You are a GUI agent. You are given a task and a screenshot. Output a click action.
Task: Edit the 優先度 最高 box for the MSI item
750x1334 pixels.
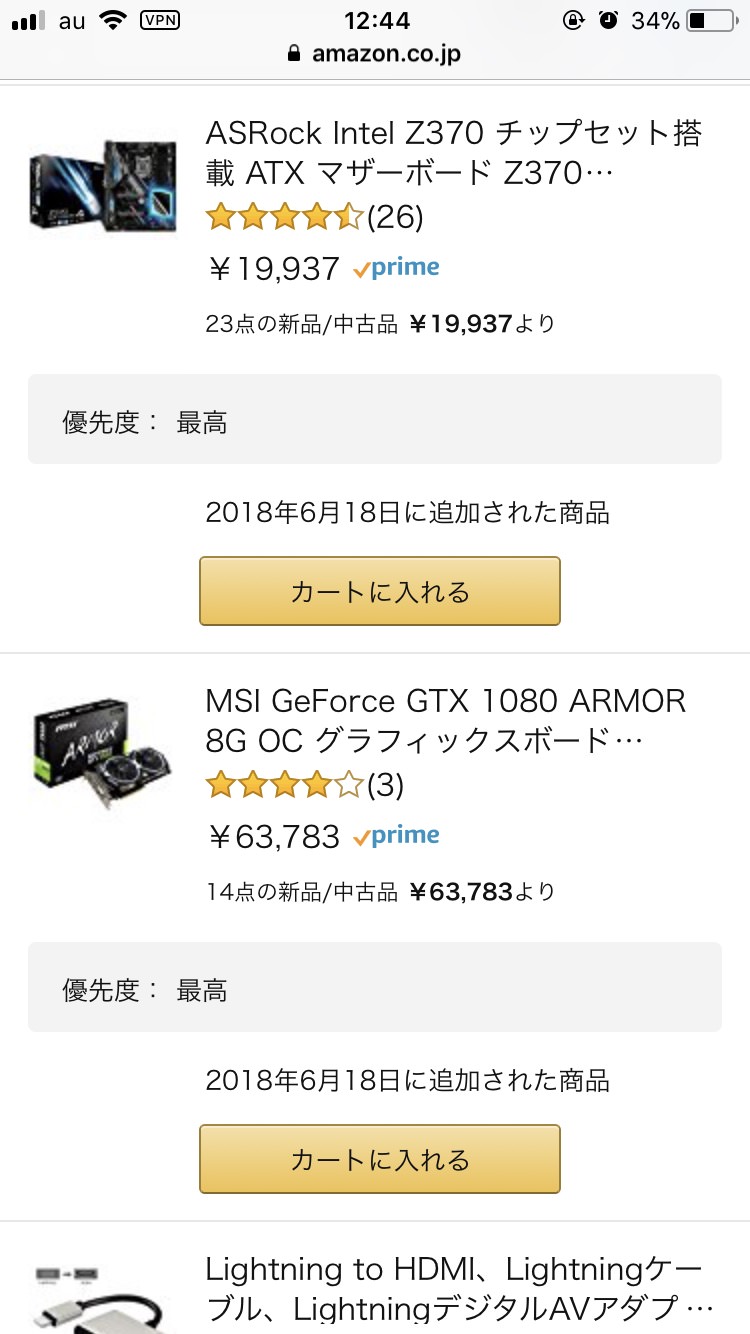(x=375, y=987)
